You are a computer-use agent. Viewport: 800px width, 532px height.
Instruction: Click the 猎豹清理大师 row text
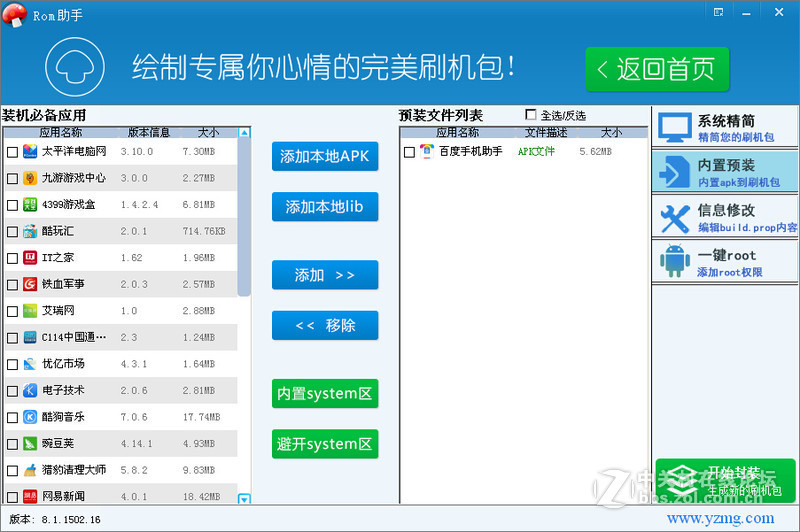click(74, 470)
